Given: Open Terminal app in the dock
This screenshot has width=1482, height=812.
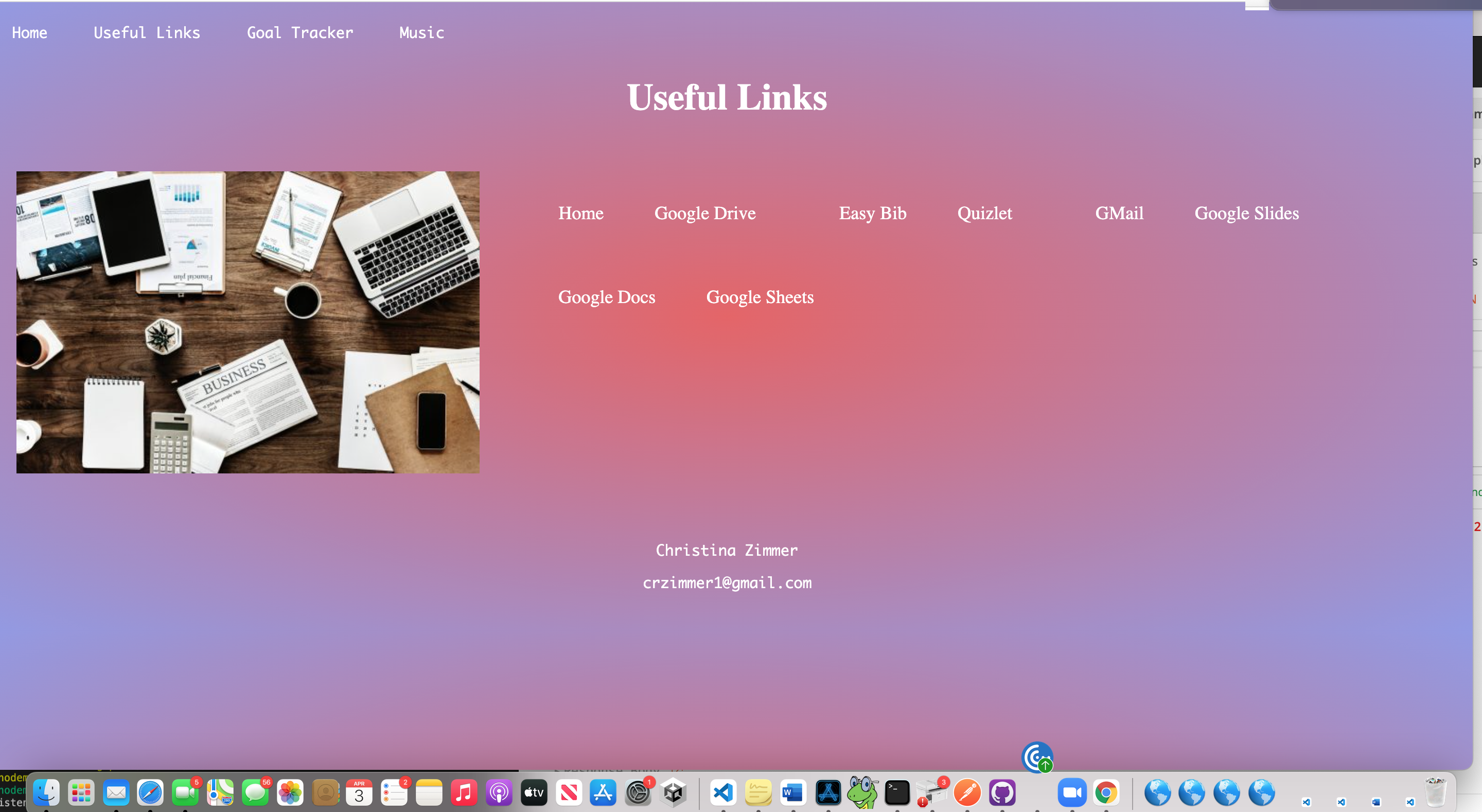Looking at the screenshot, I should click(897, 793).
